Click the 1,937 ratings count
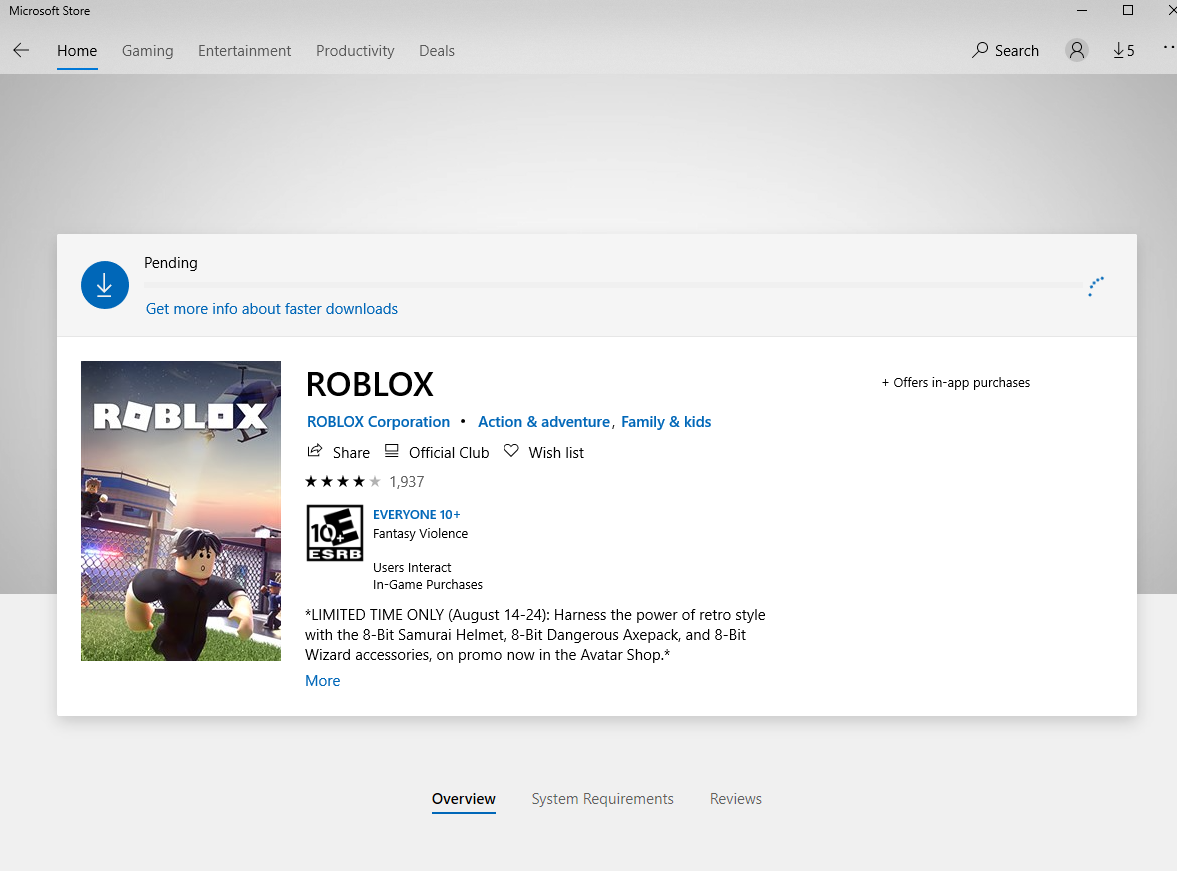 (407, 482)
